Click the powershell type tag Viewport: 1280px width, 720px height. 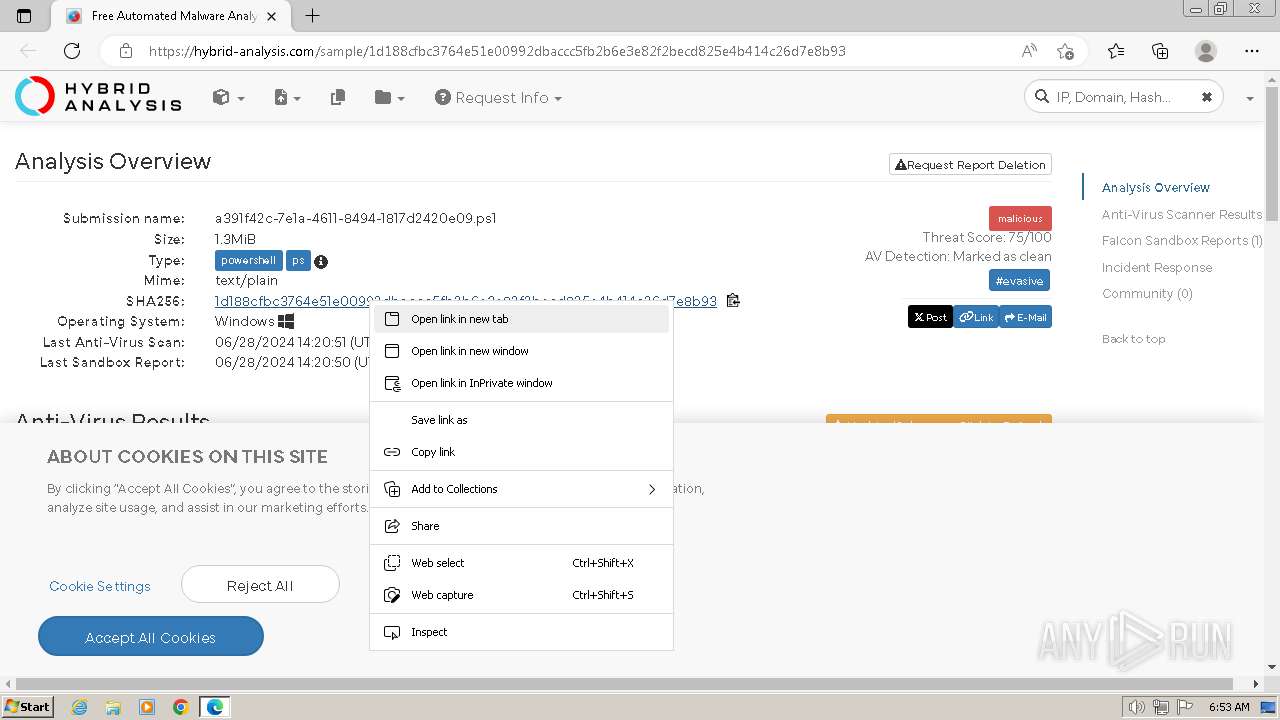(x=249, y=260)
